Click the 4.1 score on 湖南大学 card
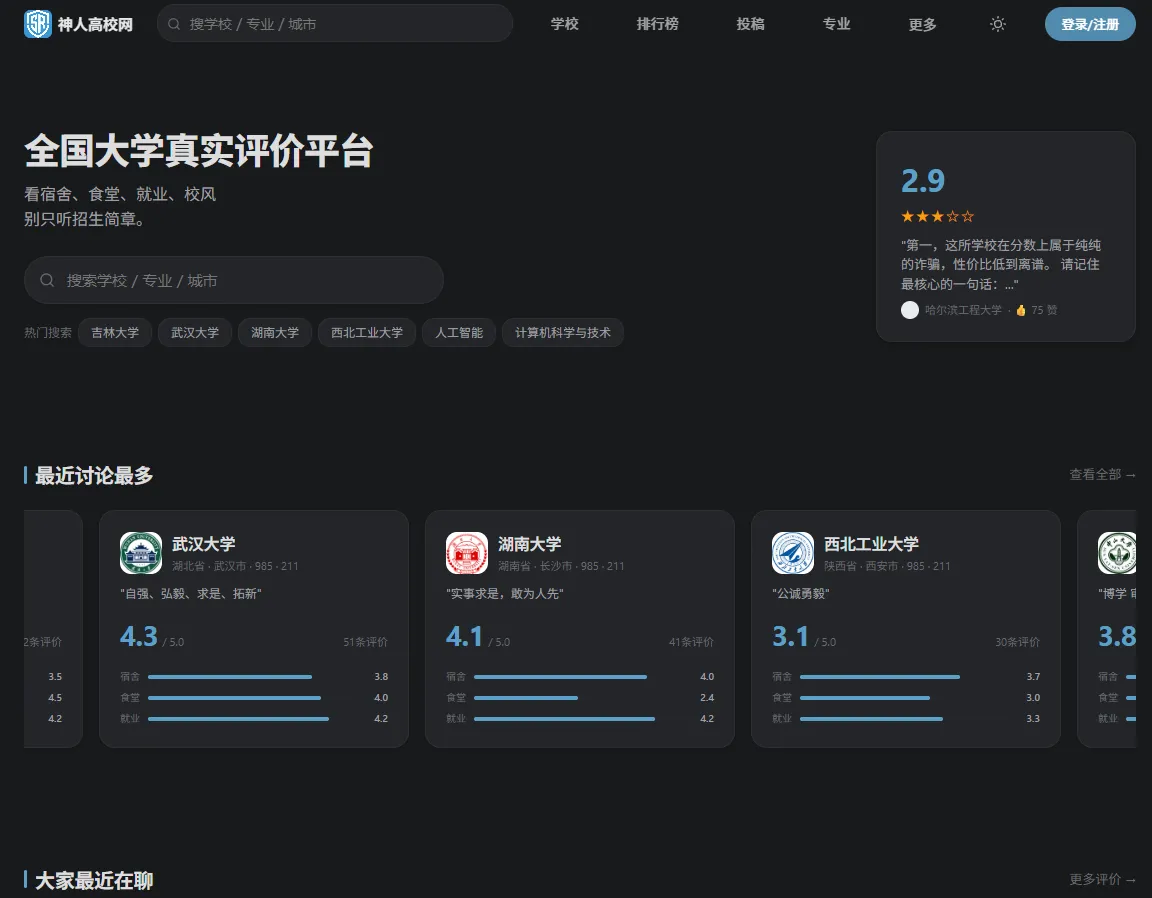1152x898 pixels. (x=464, y=636)
